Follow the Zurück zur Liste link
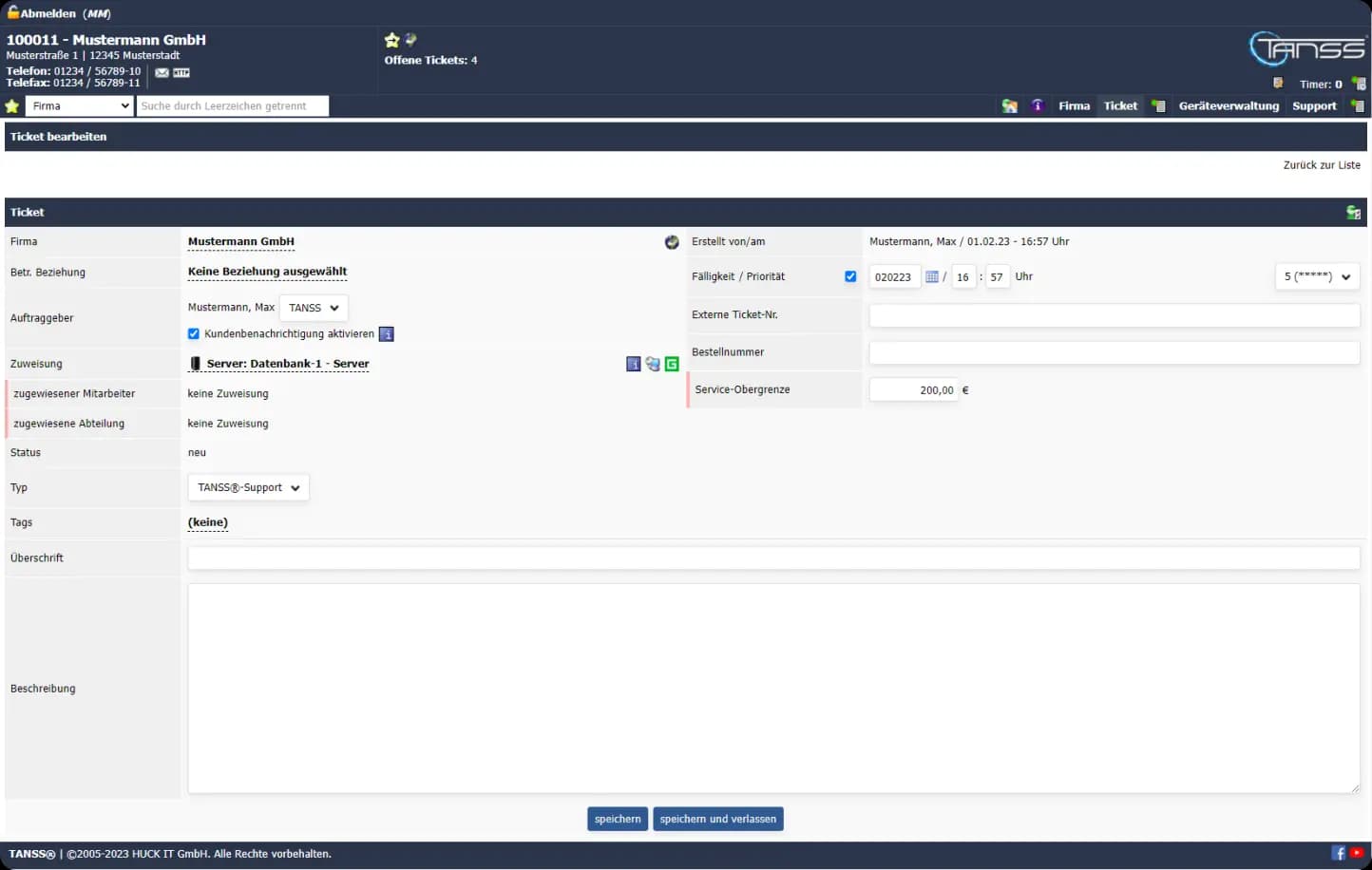Screen dimensions: 1372x870 [x=1322, y=164]
